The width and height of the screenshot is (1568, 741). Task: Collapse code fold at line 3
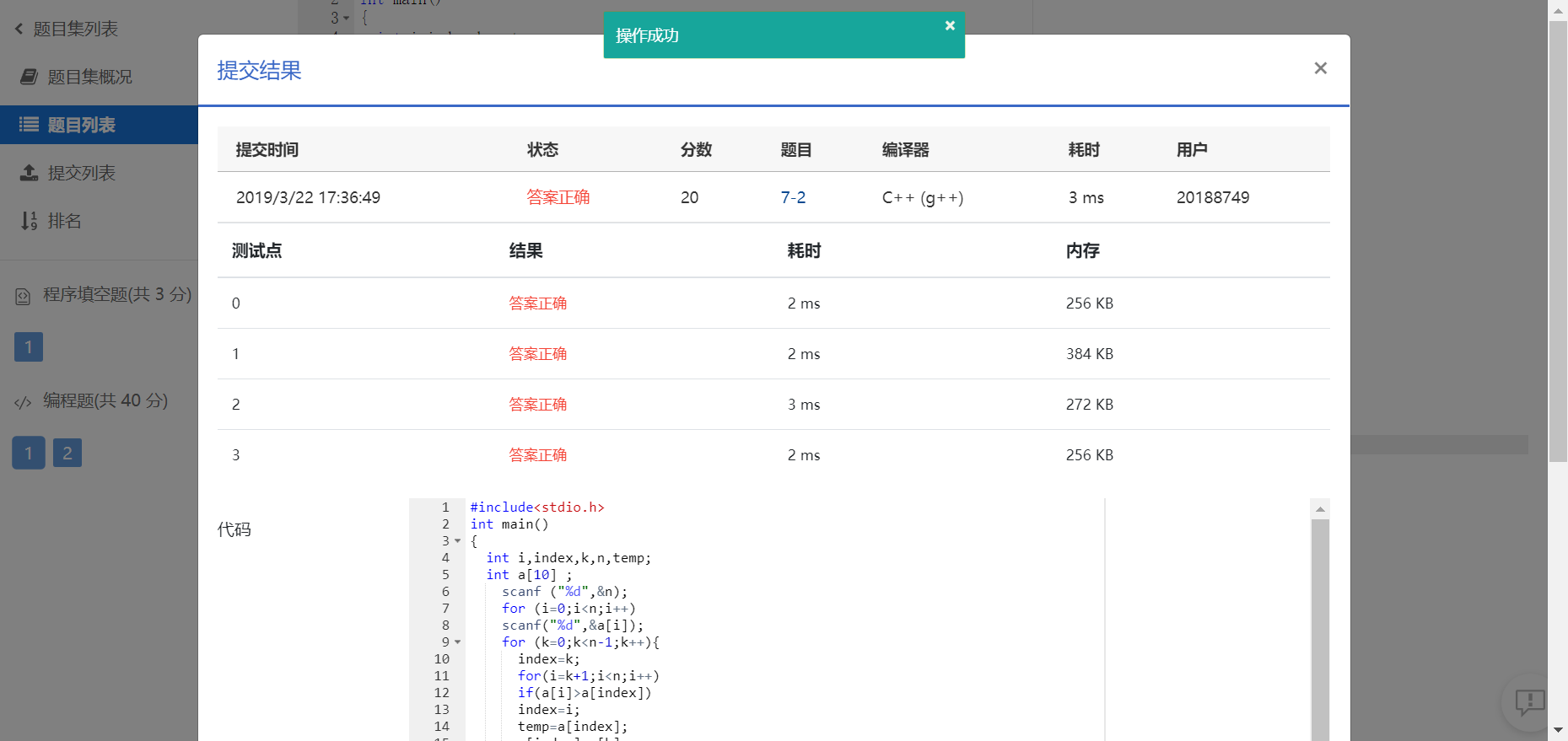(x=458, y=541)
